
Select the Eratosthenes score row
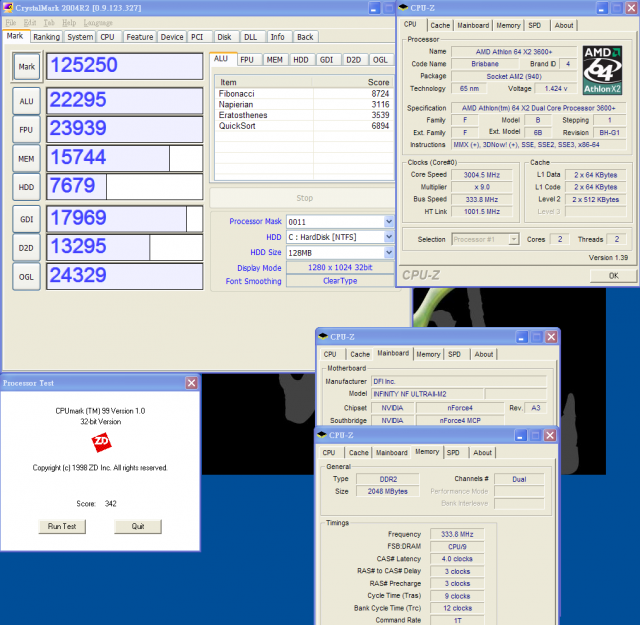point(304,115)
